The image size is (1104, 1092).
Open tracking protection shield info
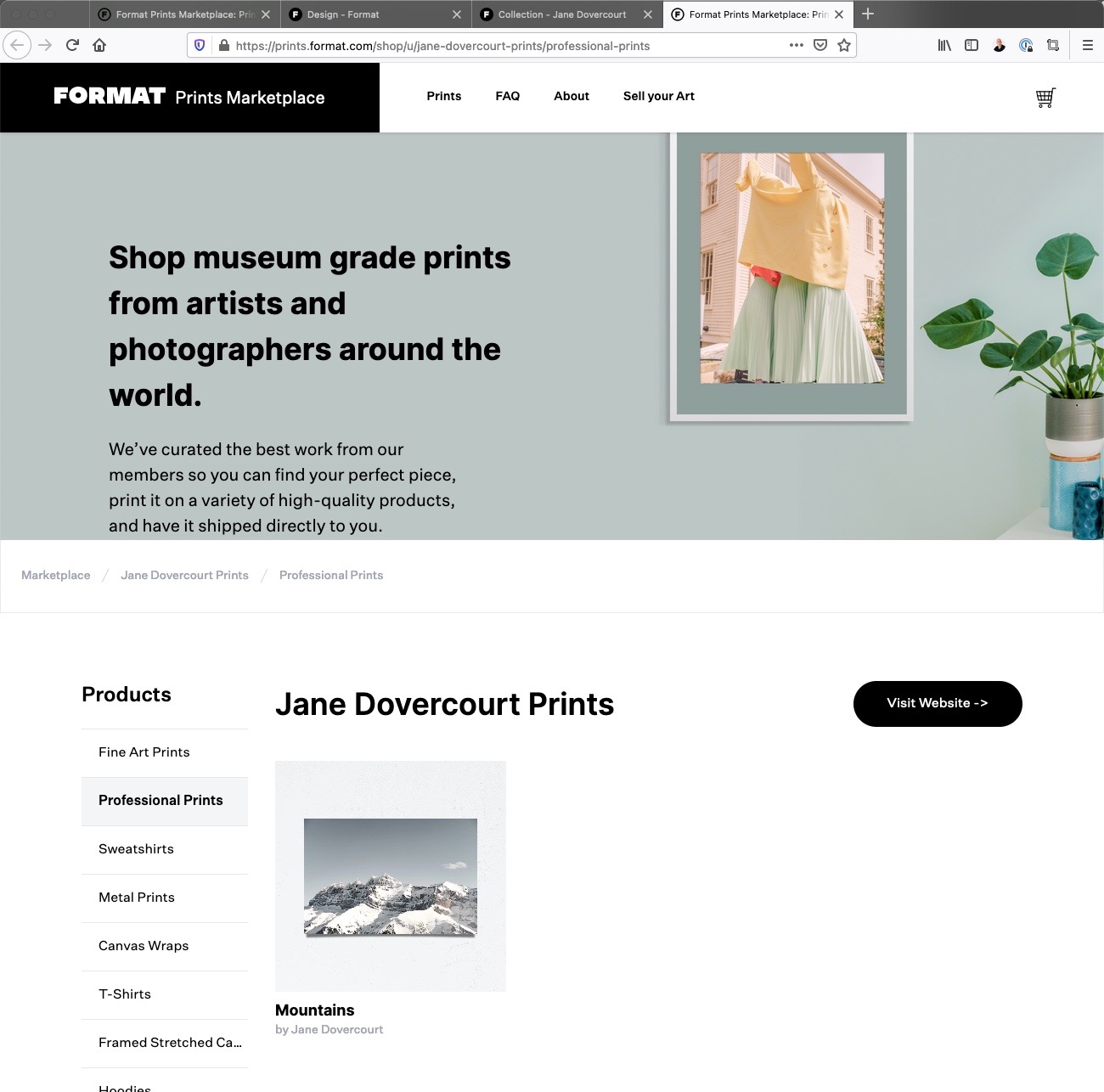(200, 45)
